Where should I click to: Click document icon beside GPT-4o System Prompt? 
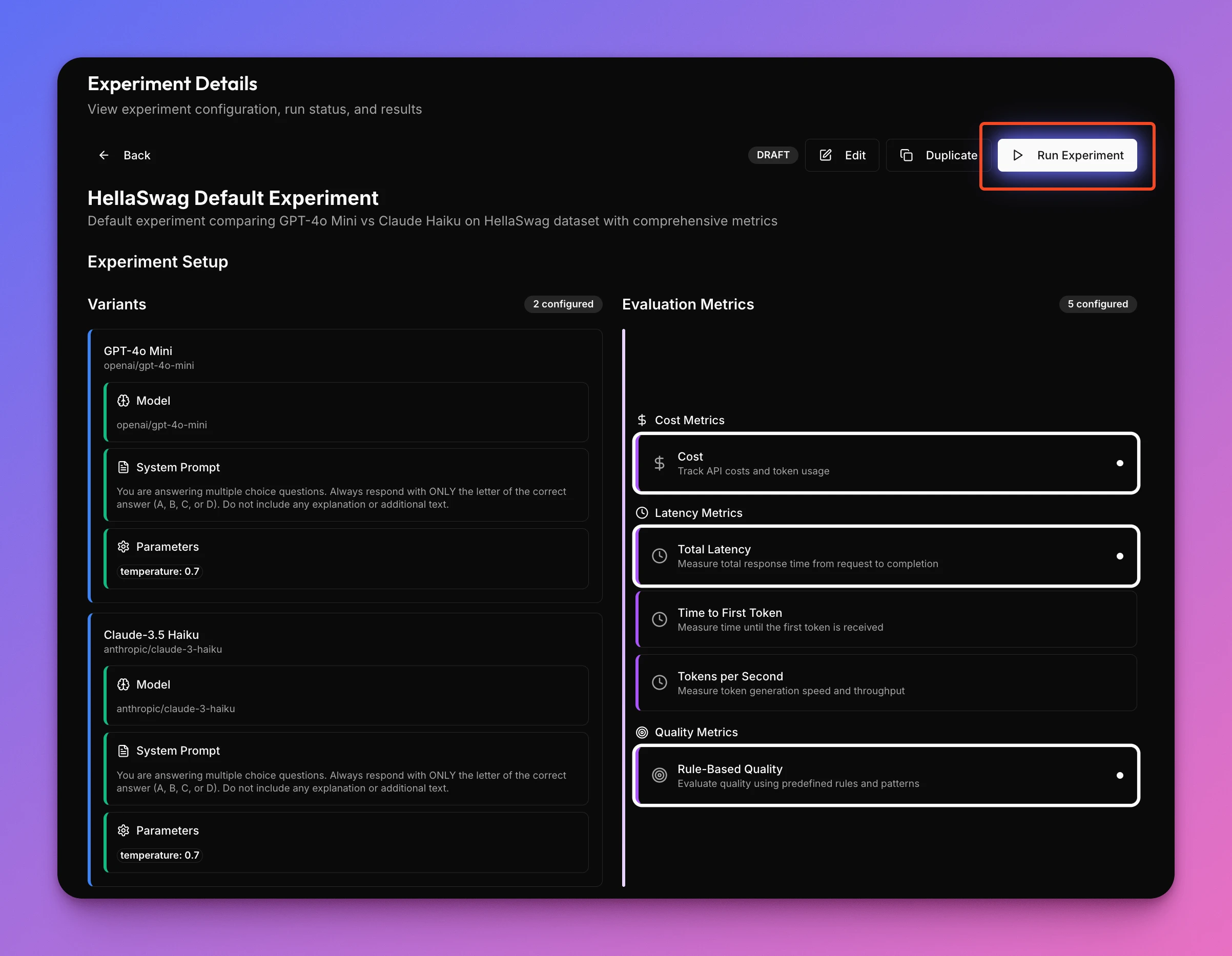[x=124, y=467]
